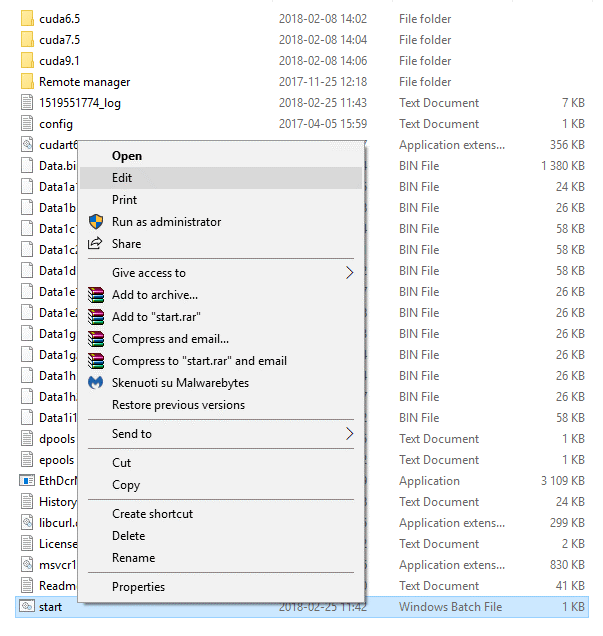Image resolution: width=603 pixels, height=636 pixels.
Task: Click the WinRAR icon beside Add to archive
Action: (x=96, y=295)
